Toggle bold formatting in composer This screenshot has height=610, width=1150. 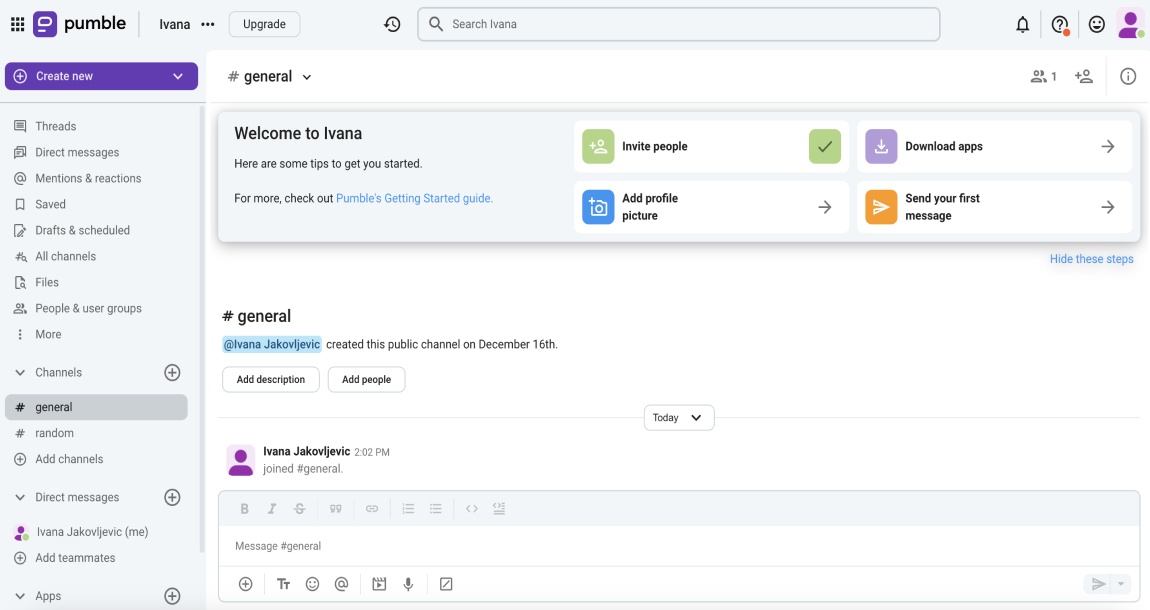coord(244,509)
